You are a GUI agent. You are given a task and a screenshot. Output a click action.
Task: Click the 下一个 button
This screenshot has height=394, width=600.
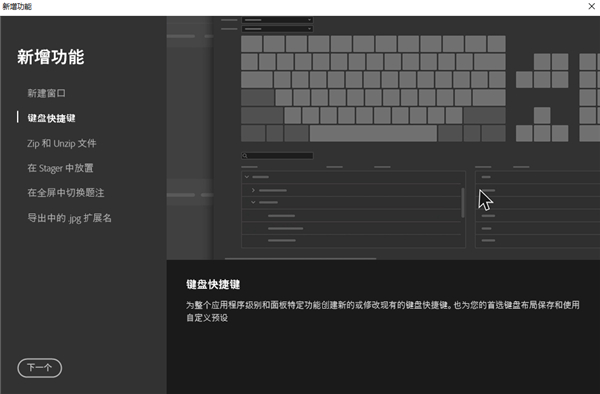coord(39,368)
